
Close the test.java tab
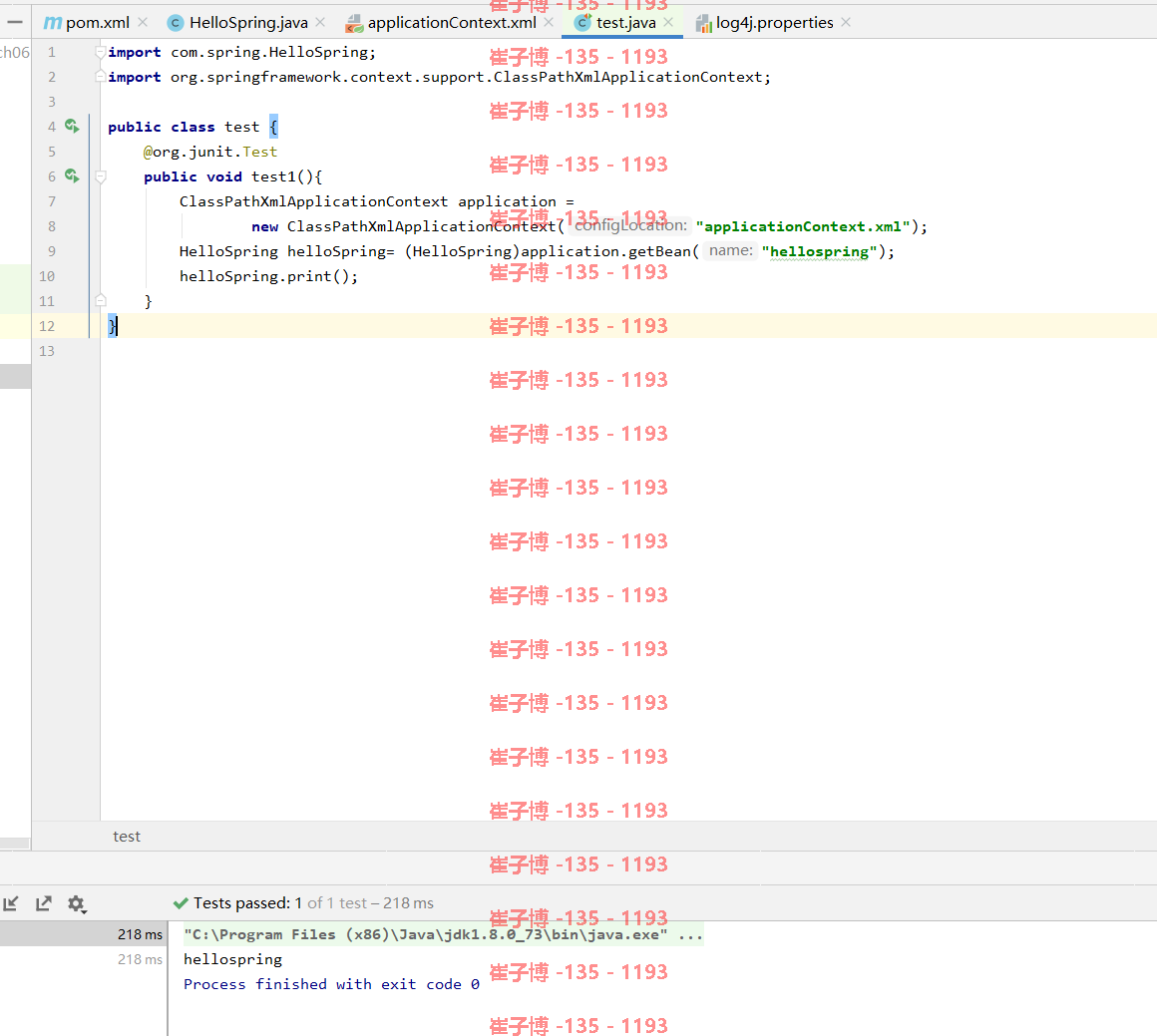click(x=668, y=22)
